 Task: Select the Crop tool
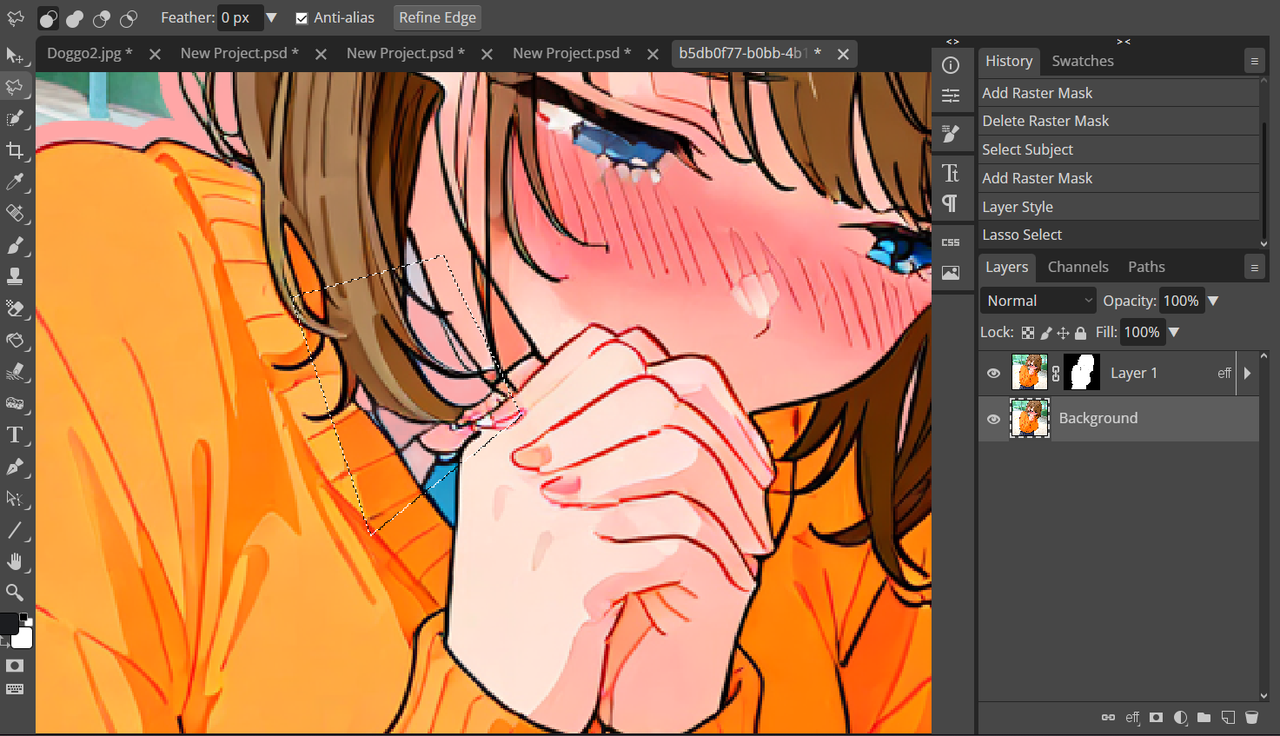pos(15,151)
